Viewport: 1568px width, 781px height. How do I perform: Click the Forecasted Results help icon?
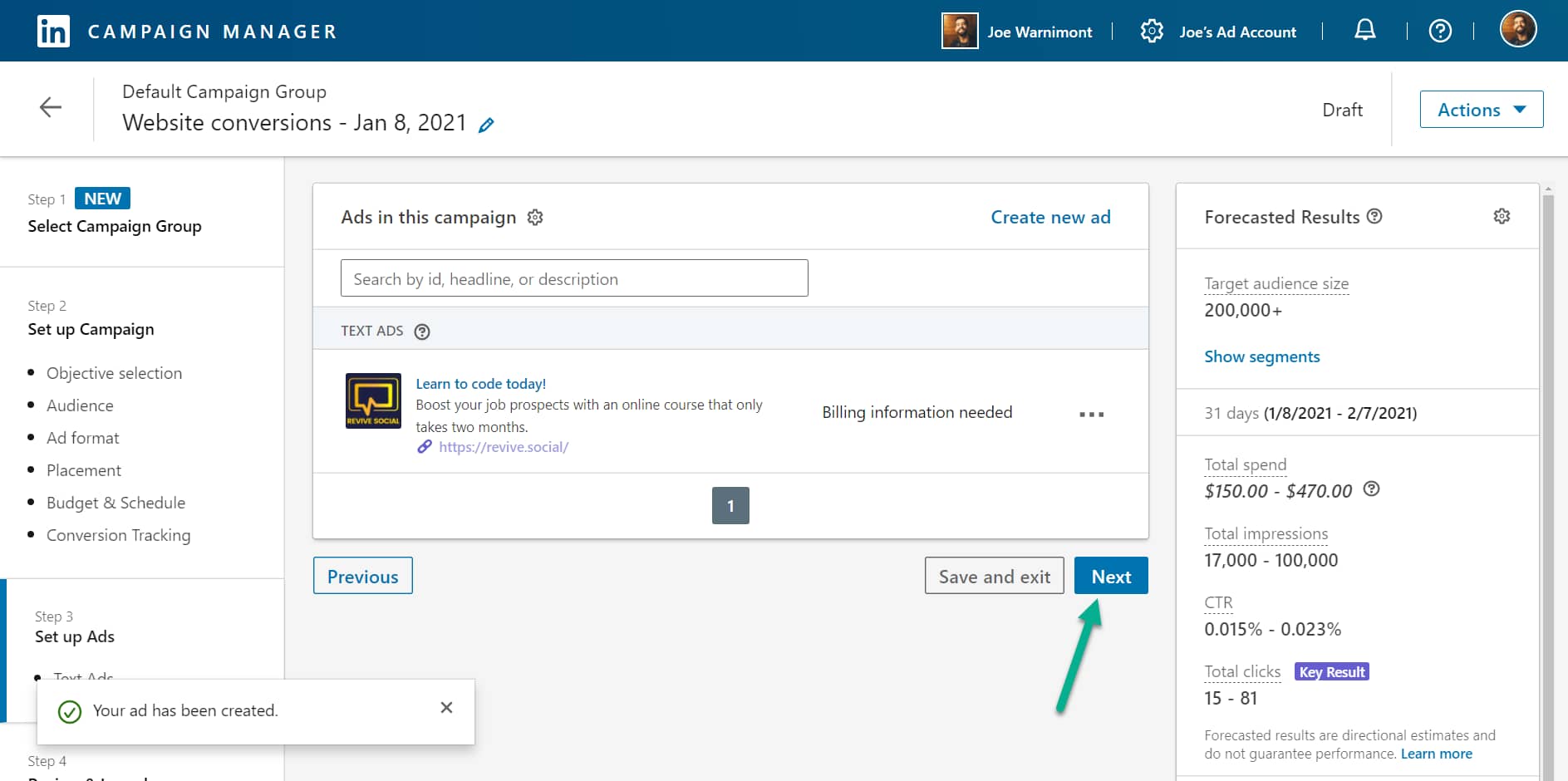click(x=1374, y=216)
